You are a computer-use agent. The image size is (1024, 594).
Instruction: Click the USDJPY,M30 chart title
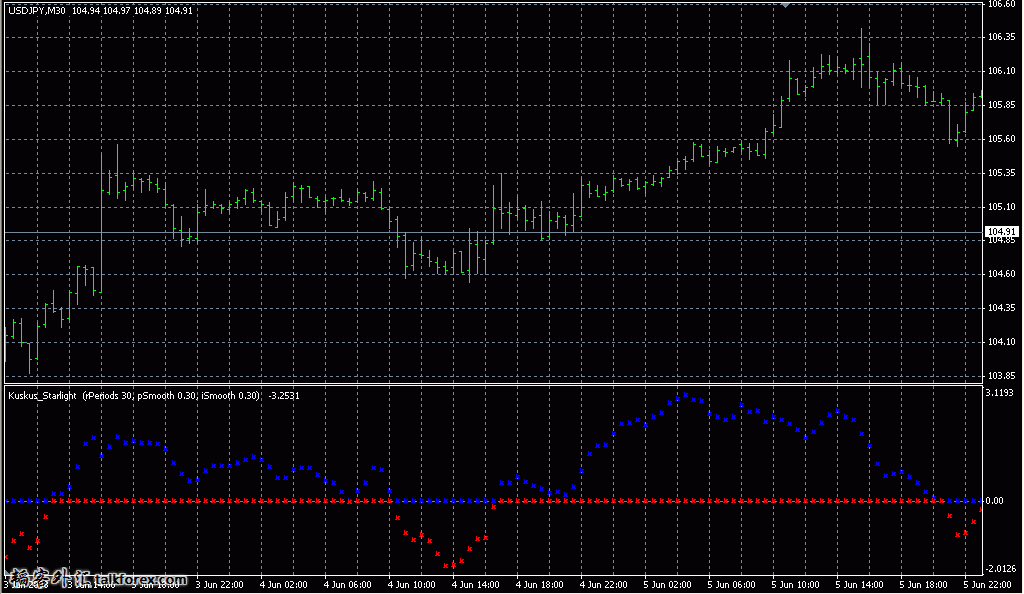pos(37,10)
